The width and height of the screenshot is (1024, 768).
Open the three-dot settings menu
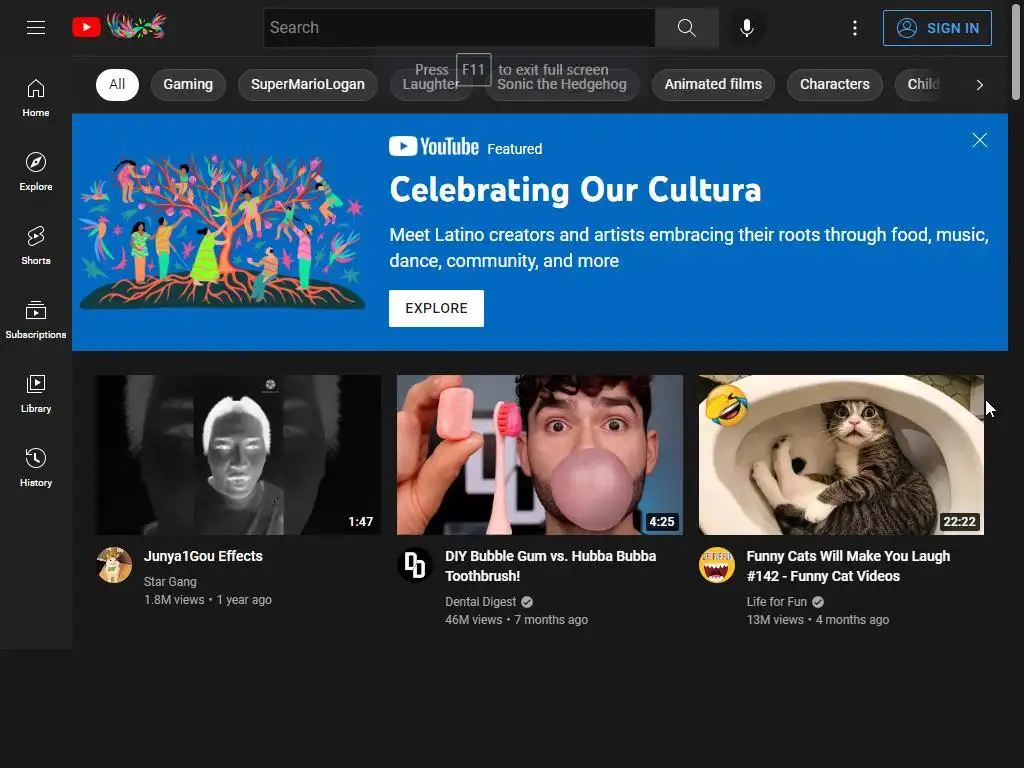click(x=854, y=27)
